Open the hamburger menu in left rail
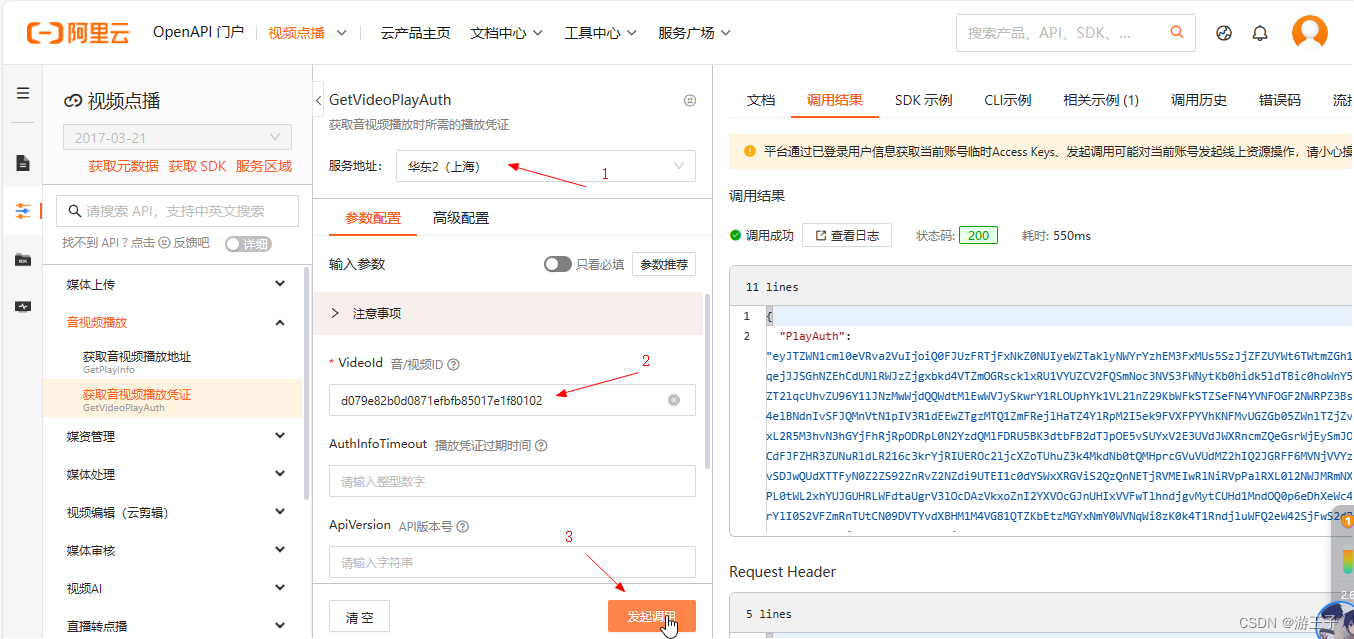 pos(22,93)
